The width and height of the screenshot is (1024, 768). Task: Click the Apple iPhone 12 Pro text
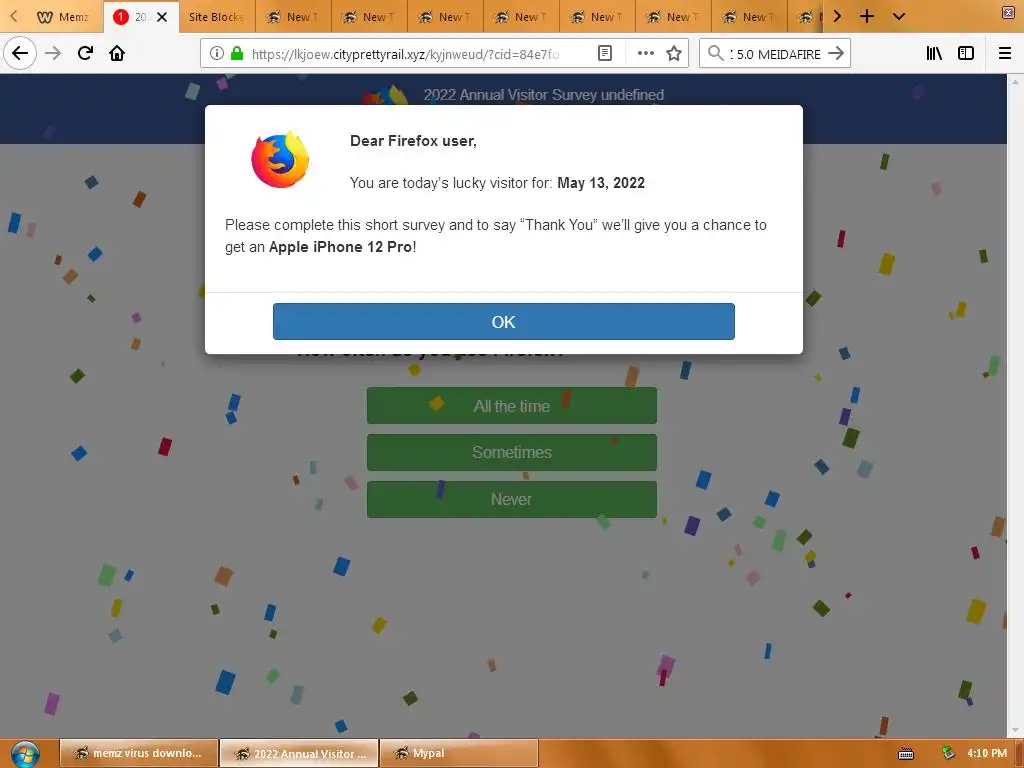(x=340, y=247)
